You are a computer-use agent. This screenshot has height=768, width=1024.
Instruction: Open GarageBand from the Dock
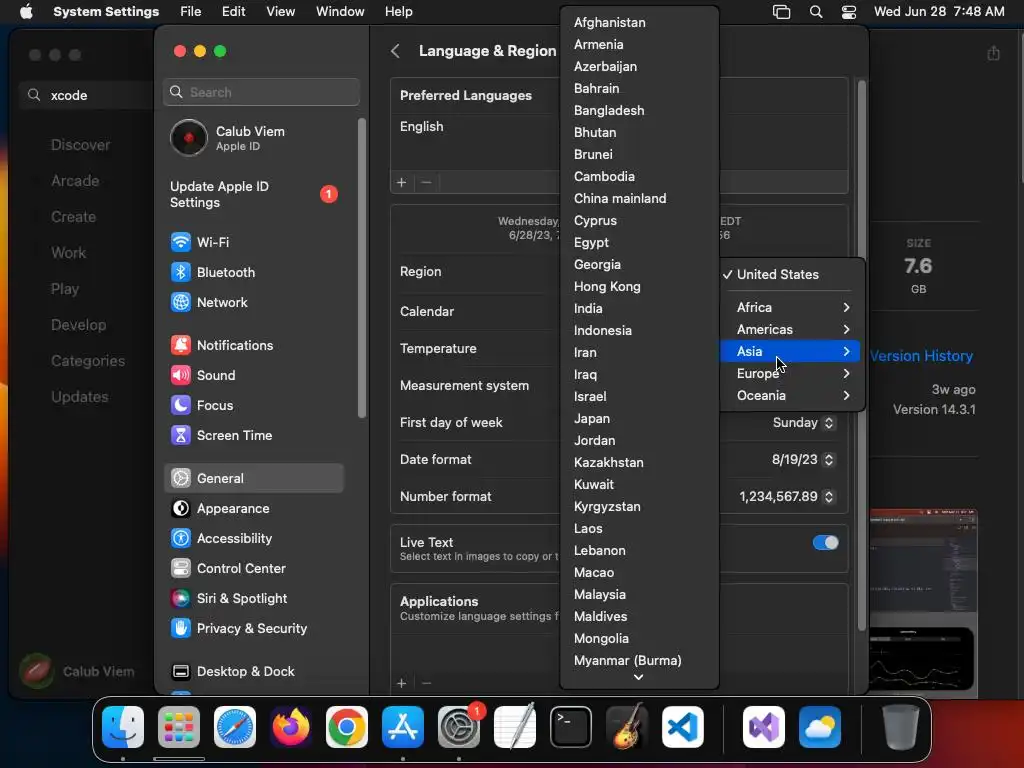(627, 727)
